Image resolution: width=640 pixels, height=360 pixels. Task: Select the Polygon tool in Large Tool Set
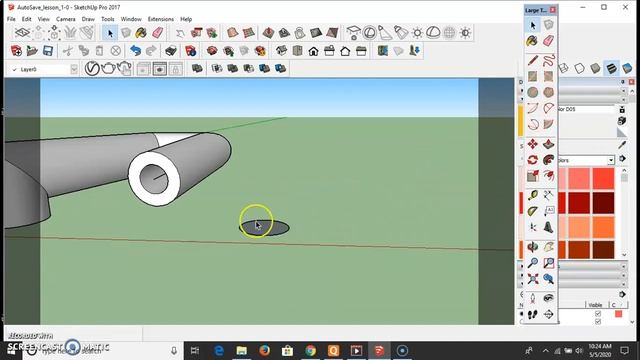tap(549, 92)
